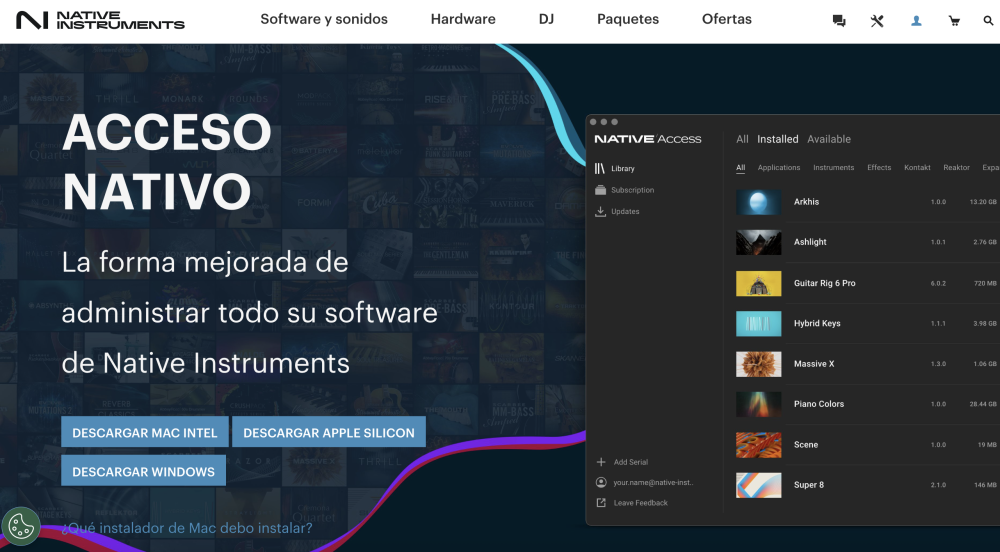The height and width of the screenshot is (552, 1000).
Task: Click the Add Serial plus icon
Action: pyautogui.click(x=601, y=462)
